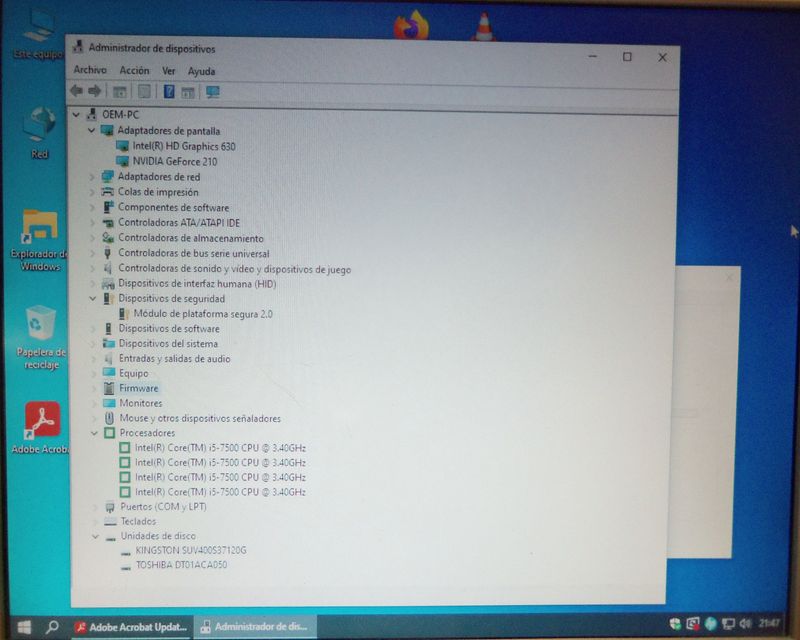
Task: Collapse Dispositivos de seguridad category
Action: [x=93, y=299]
